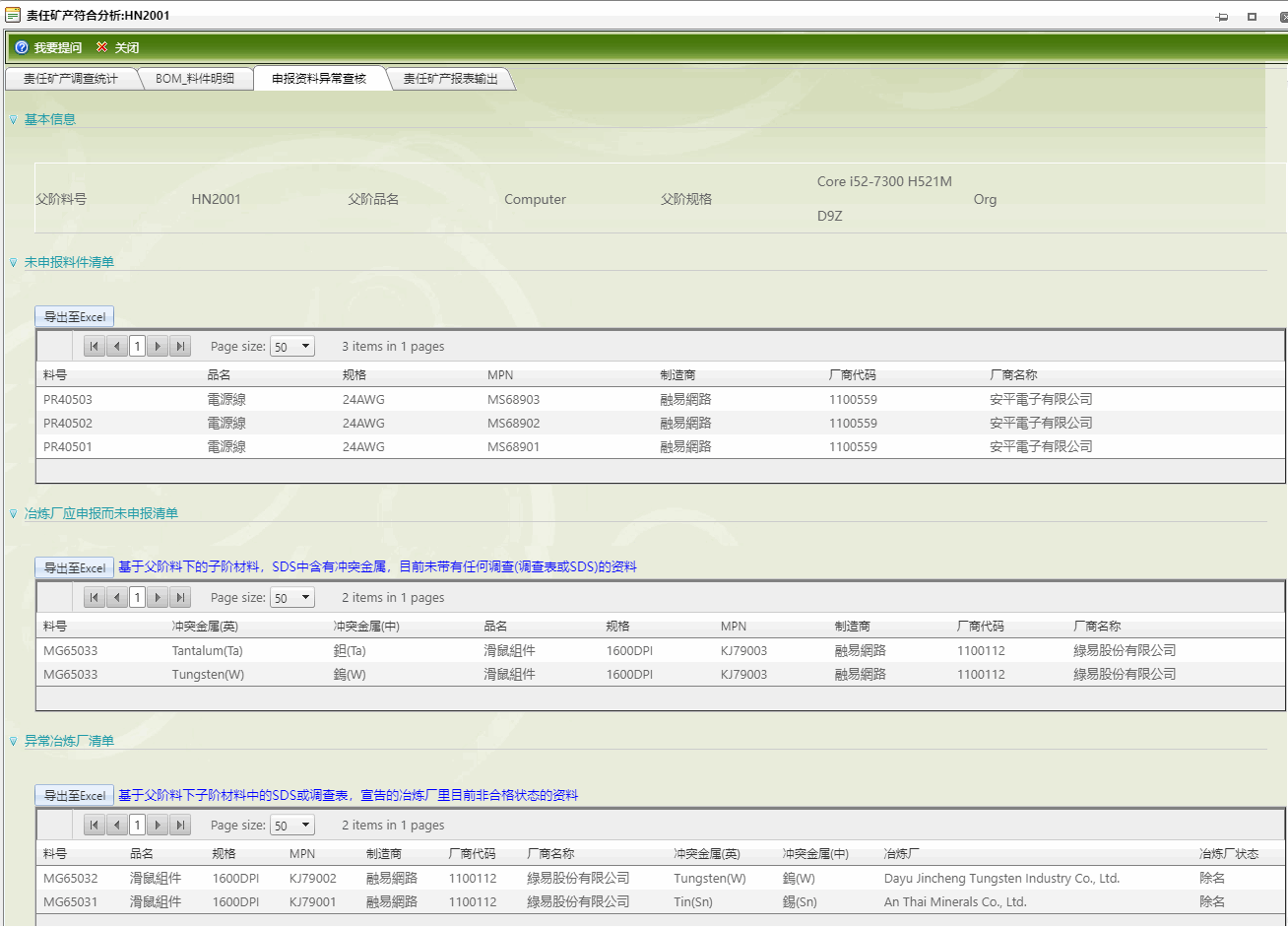Select row PR40501
The height and width of the screenshot is (927, 1288).
[x=660, y=447]
